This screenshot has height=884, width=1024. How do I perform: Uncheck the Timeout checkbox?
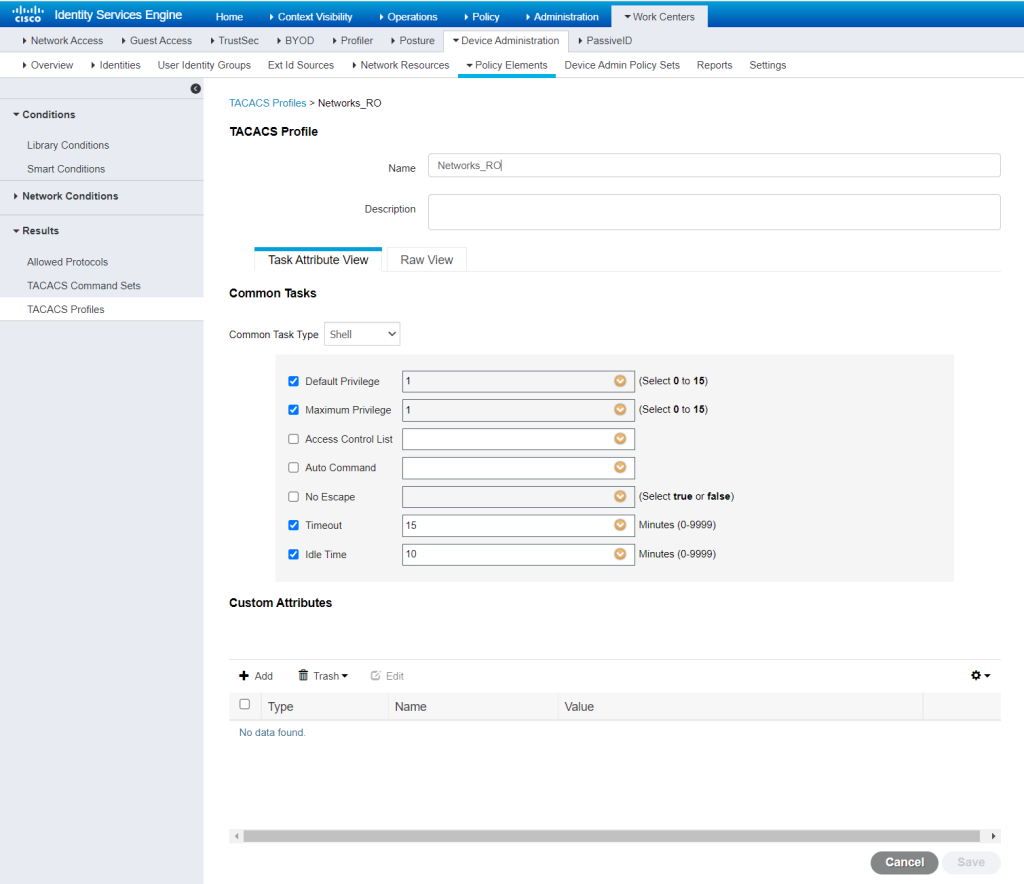point(293,525)
